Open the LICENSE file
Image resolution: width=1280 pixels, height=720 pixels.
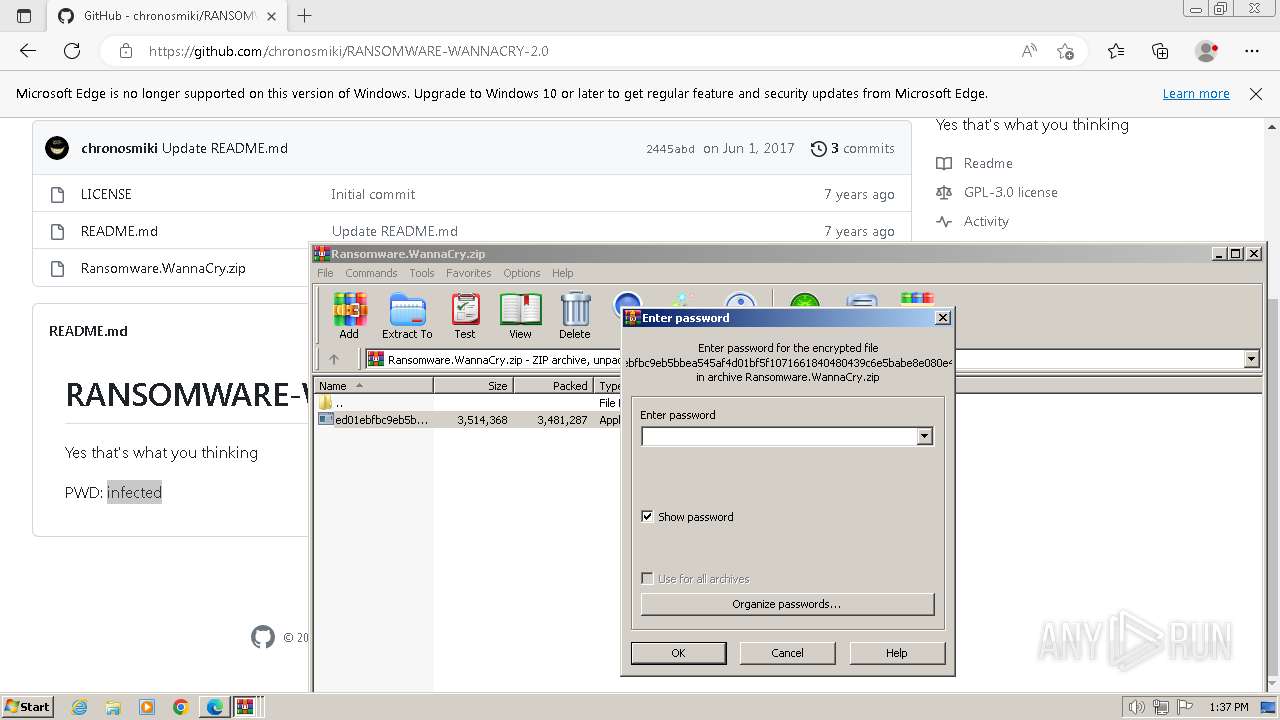pyautogui.click(x=106, y=194)
